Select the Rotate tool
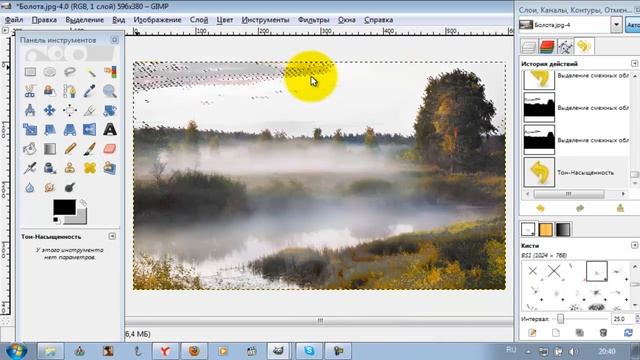This screenshot has width=640, height=360. 110,110
